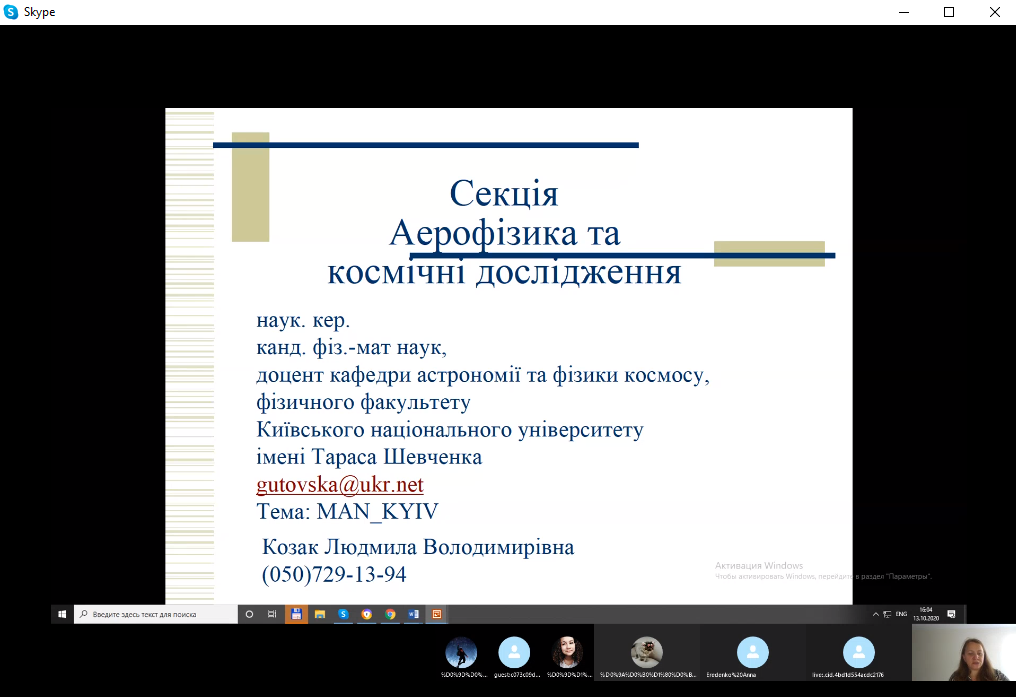The width and height of the screenshot is (1016, 697).
Task: Select Eredenko Anna participant avatar
Action: pos(753,652)
